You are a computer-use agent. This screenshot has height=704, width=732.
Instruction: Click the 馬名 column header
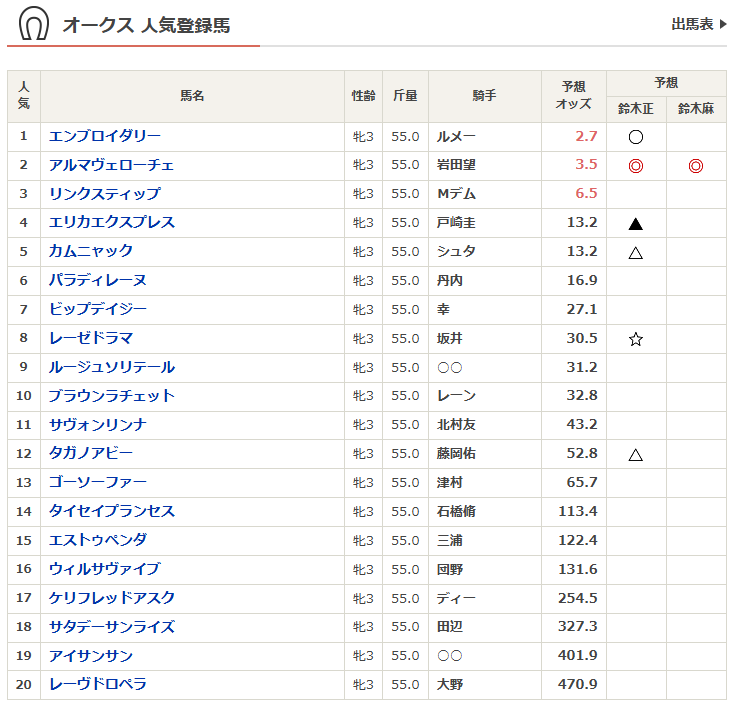[x=192, y=96]
